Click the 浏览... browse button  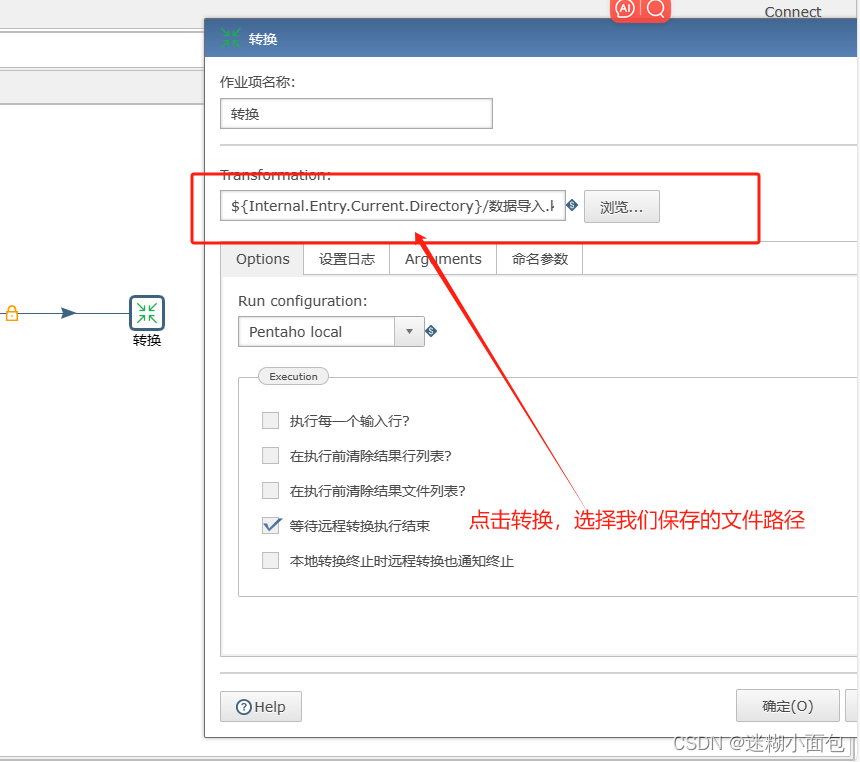point(621,207)
